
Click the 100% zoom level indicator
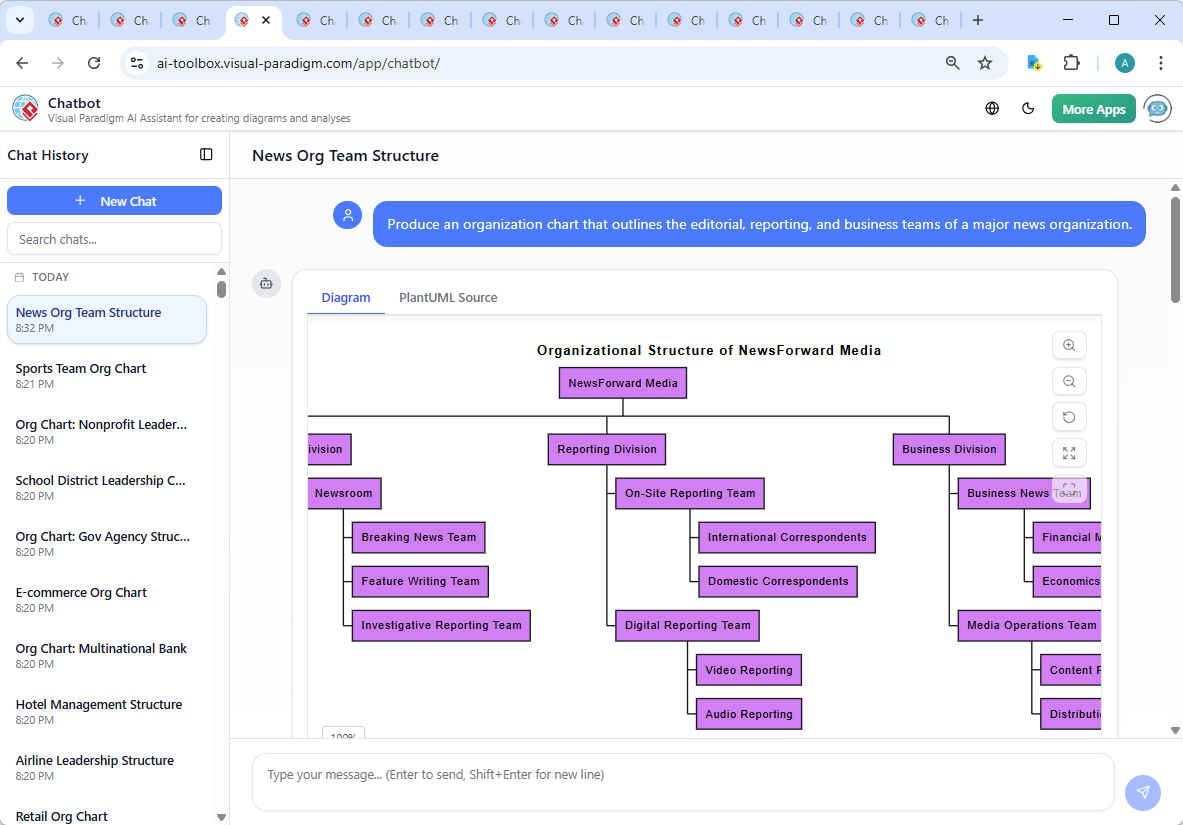coord(343,734)
